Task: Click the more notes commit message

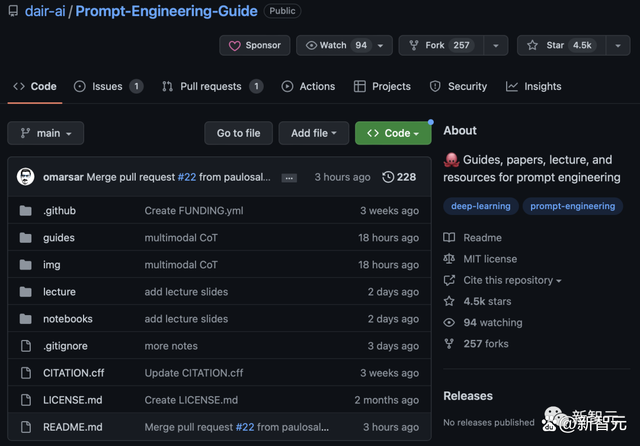Action: click(x=171, y=346)
